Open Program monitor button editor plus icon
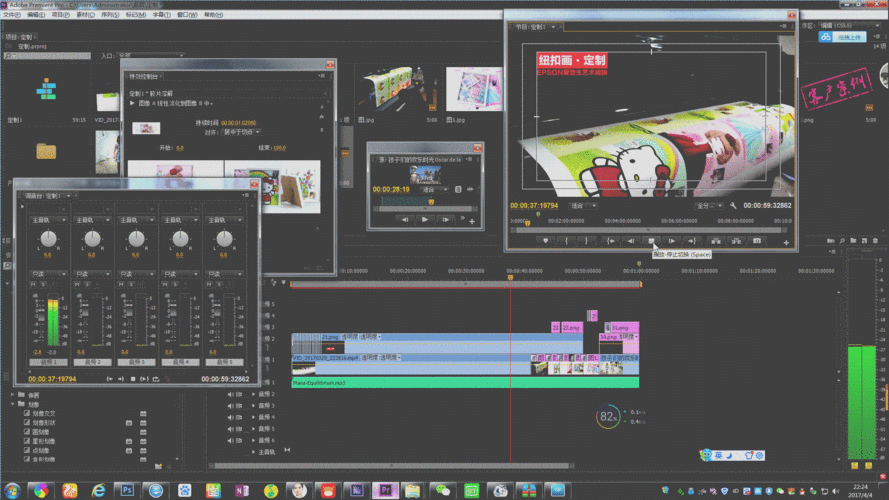Viewport: 889px width, 500px height. pos(786,243)
